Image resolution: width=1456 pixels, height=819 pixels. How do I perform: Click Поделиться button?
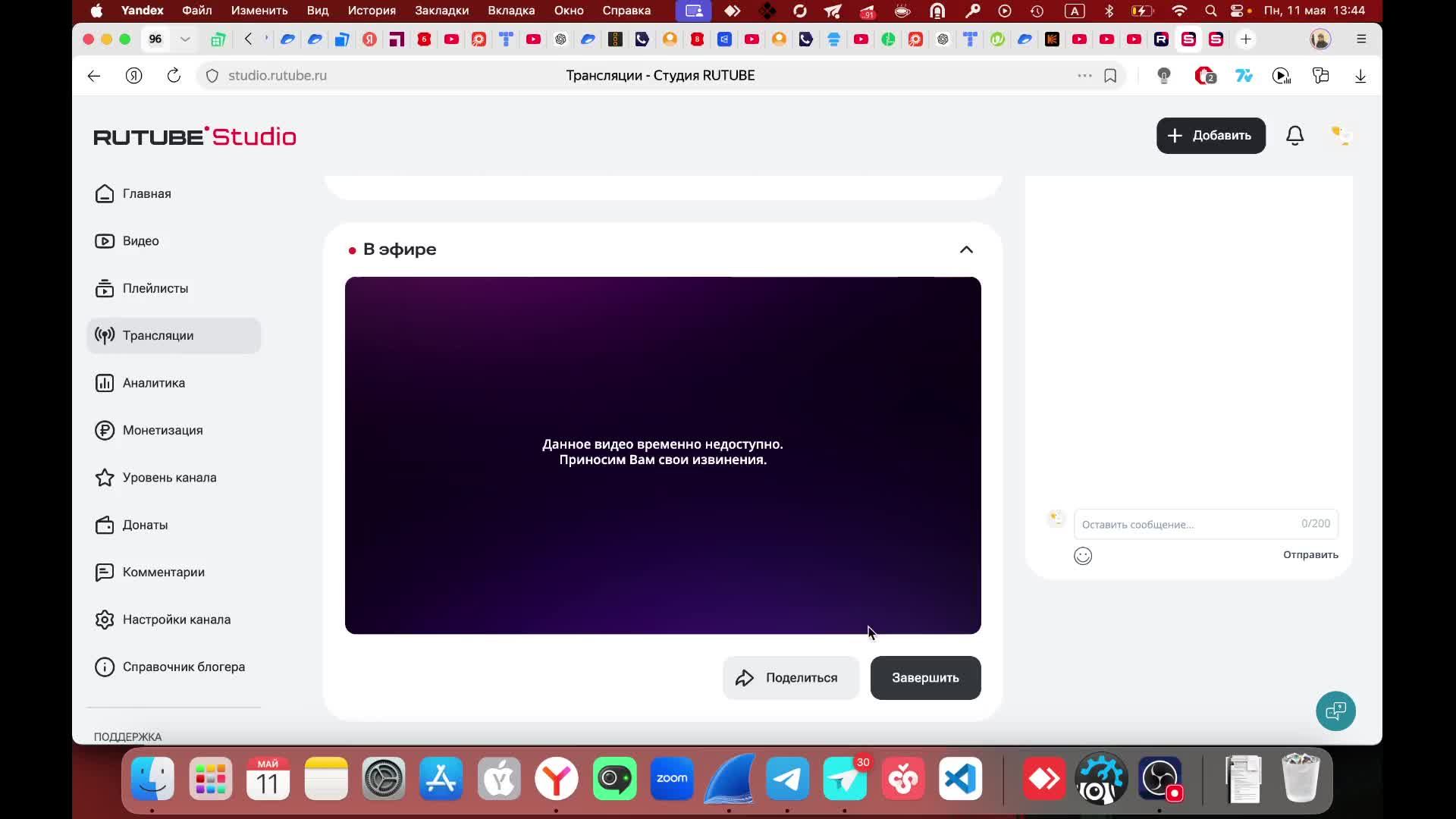[791, 678]
